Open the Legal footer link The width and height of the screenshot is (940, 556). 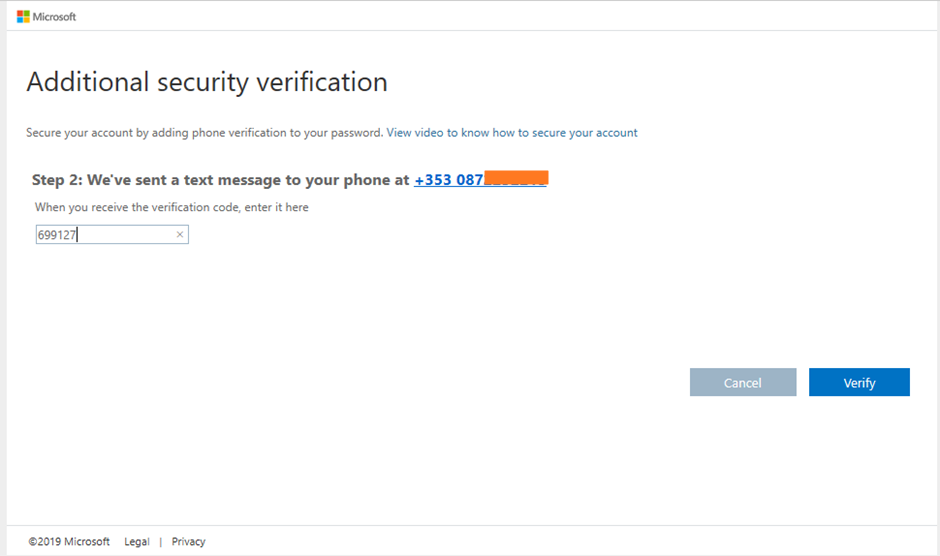click(x=137, y=542)
